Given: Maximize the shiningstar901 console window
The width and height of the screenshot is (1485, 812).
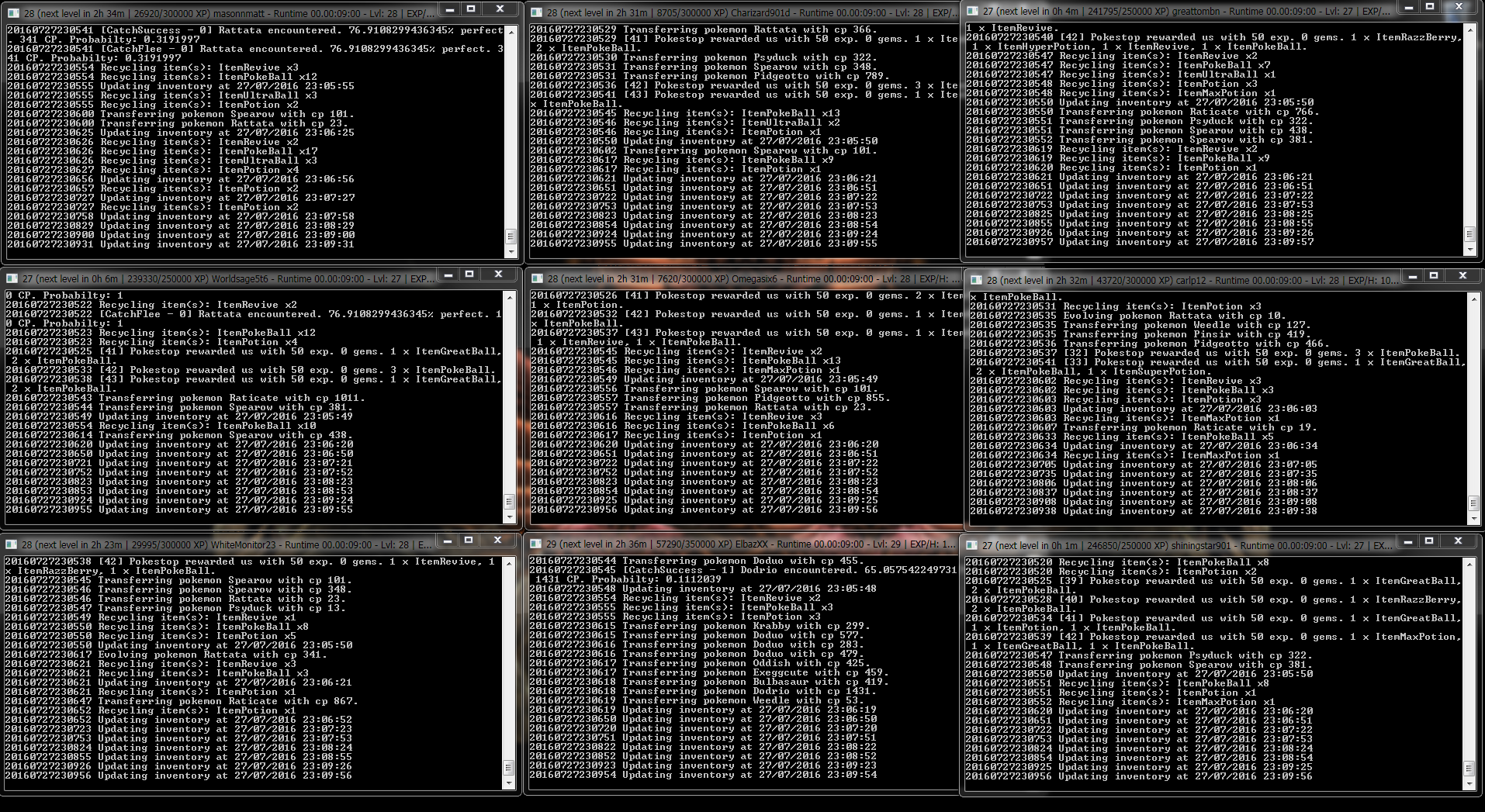Looking at the screenshot, I should tap(1430, 541).
